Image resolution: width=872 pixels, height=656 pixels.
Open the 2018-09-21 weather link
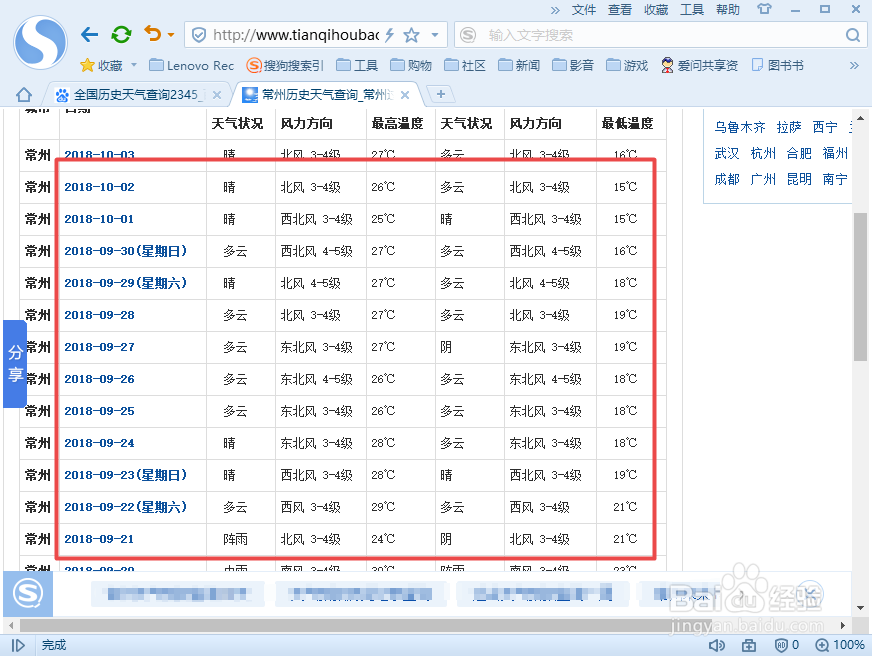click(x=99, y=539)
